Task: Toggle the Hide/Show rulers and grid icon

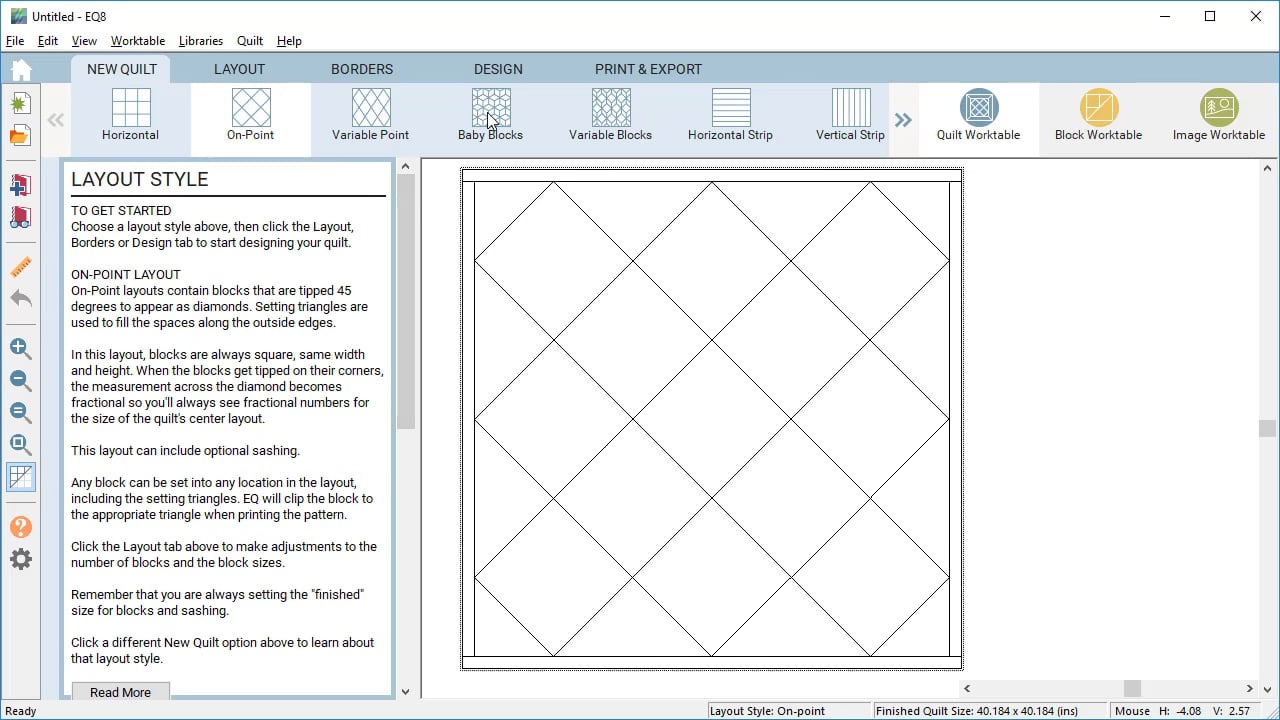Action: coord(21,477)
